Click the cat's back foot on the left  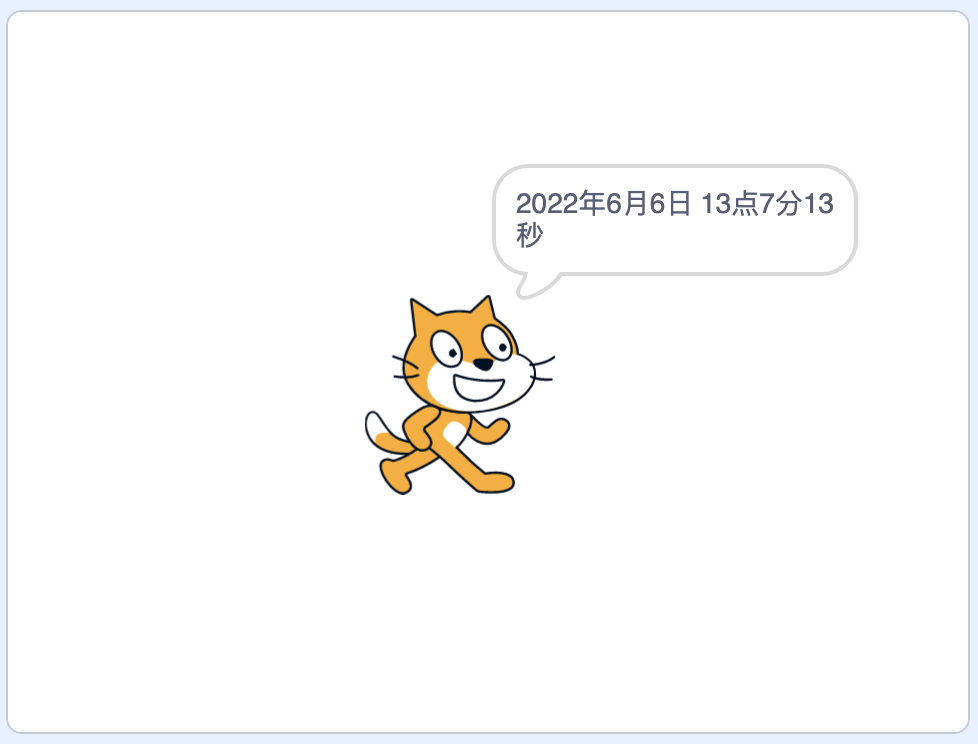[395, 476]
